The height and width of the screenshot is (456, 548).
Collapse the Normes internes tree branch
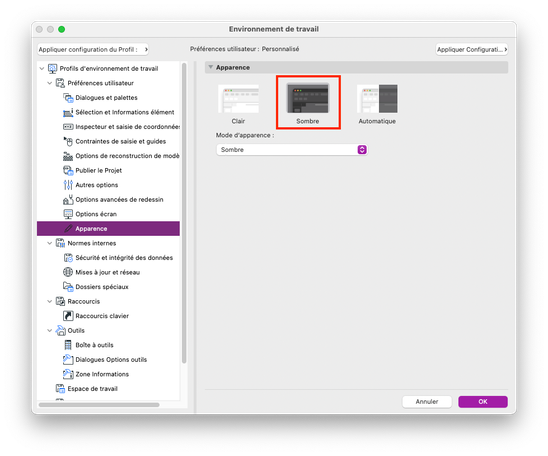(50, 243)
